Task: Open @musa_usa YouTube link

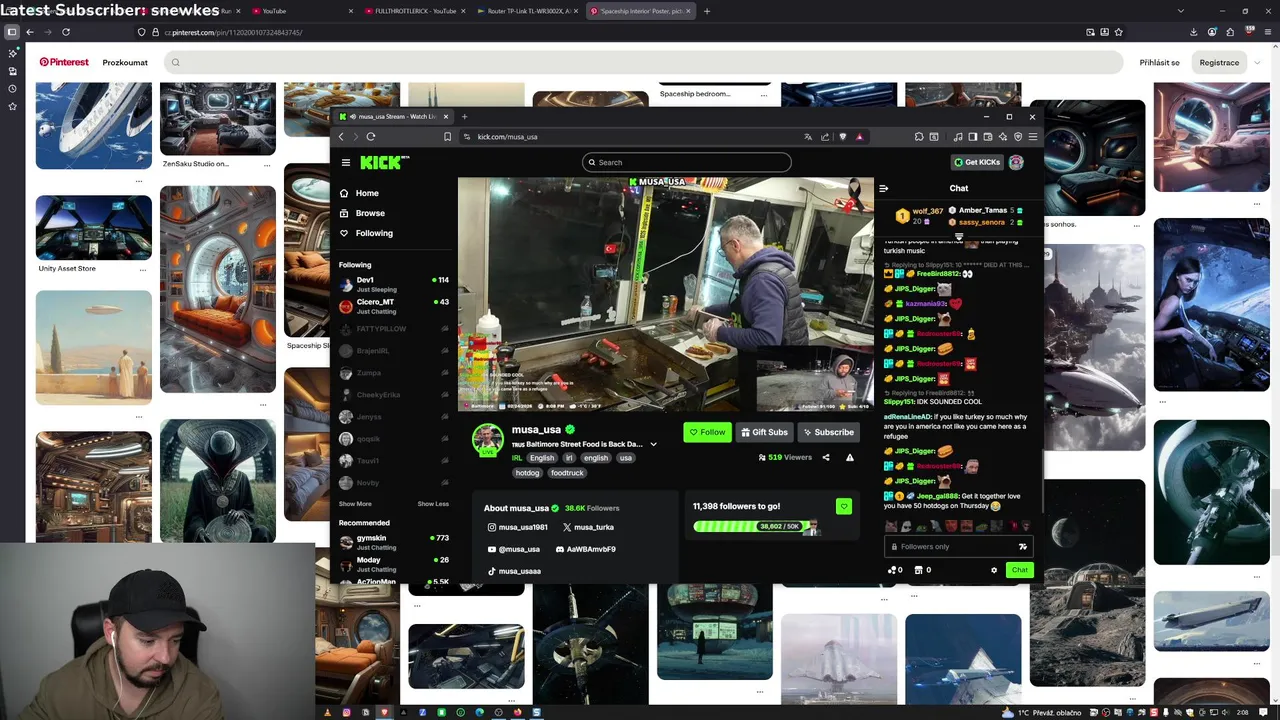Action: click(x=513, y=549)
